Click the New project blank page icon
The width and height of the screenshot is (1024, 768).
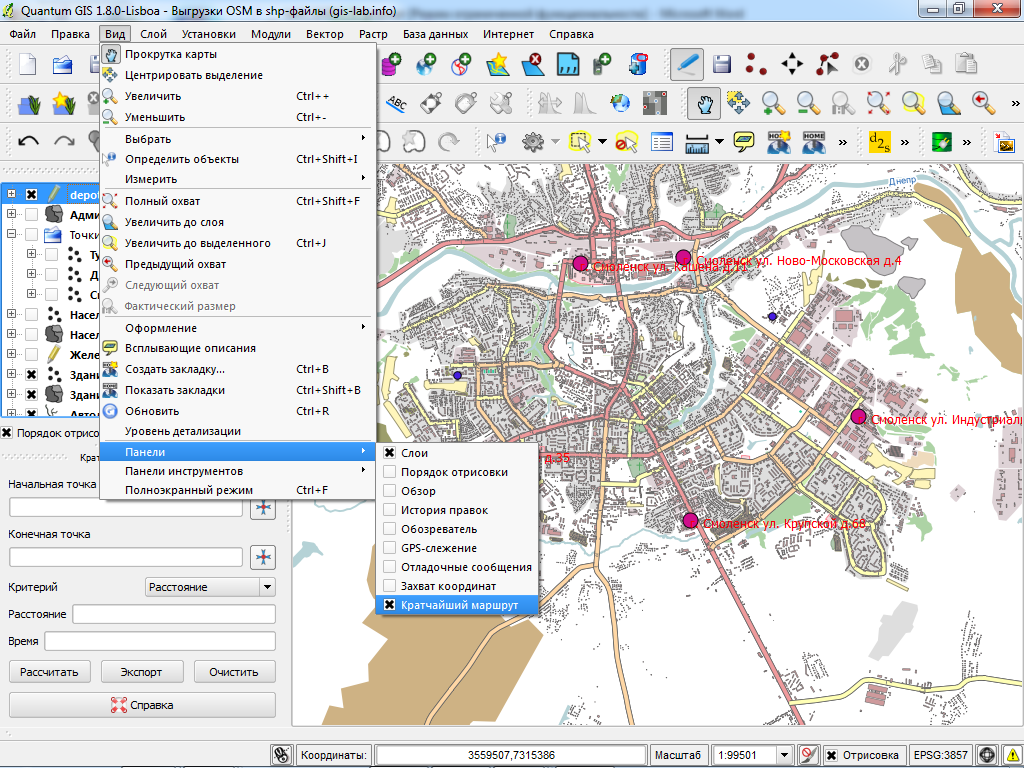27,64
